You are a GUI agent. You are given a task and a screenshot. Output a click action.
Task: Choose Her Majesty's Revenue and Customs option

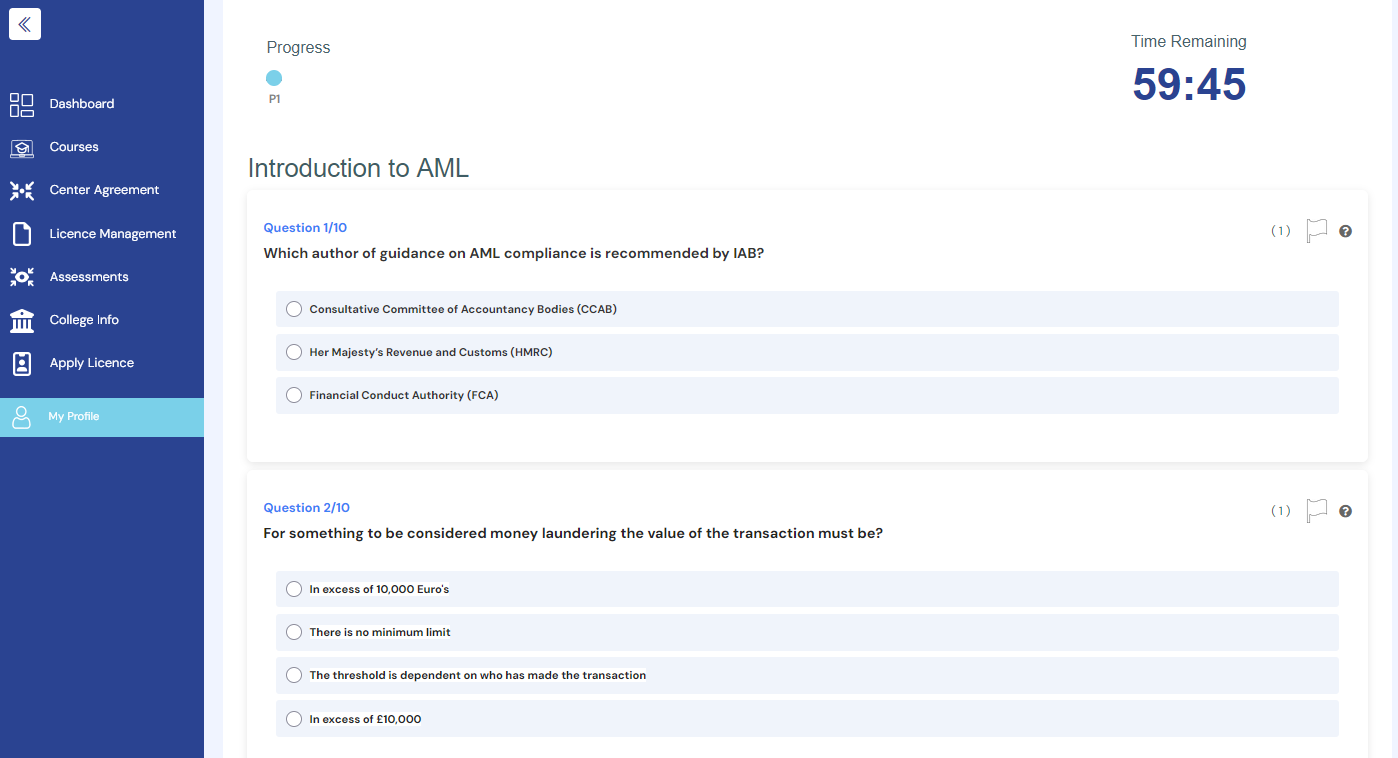click(x=294, y=352)
